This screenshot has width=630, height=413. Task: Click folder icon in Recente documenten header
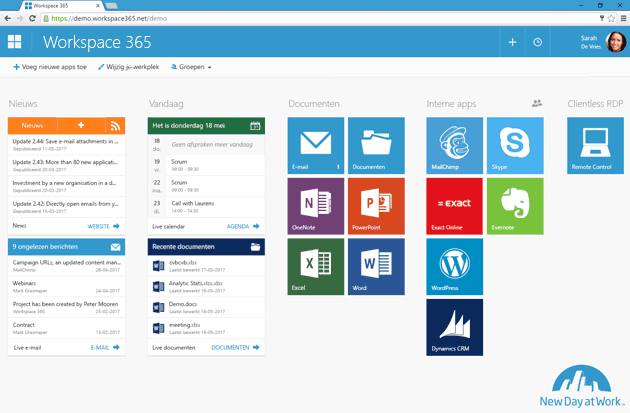pos(256,247)
